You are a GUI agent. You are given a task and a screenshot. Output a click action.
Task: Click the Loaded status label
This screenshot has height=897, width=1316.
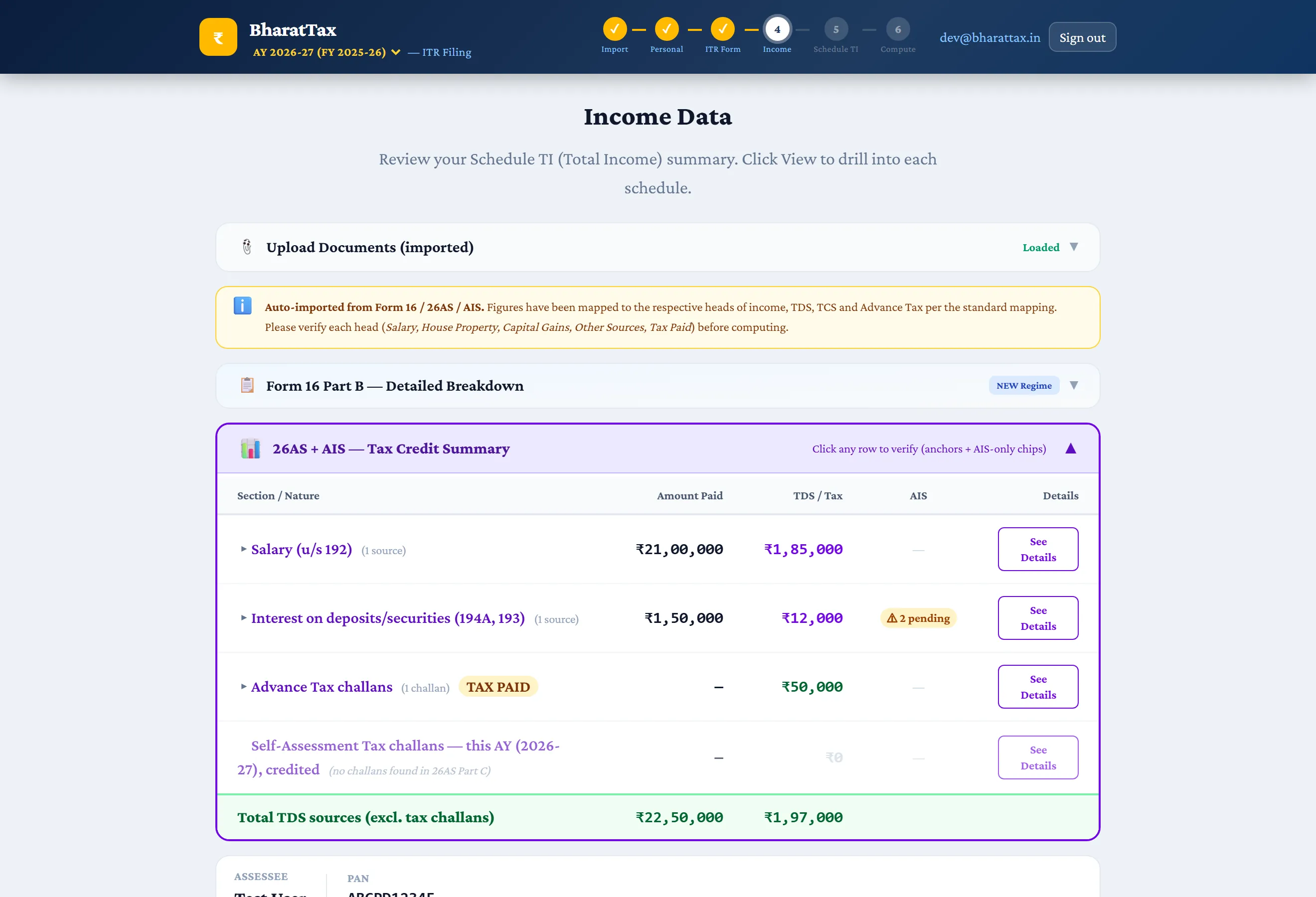point(1041,247)
